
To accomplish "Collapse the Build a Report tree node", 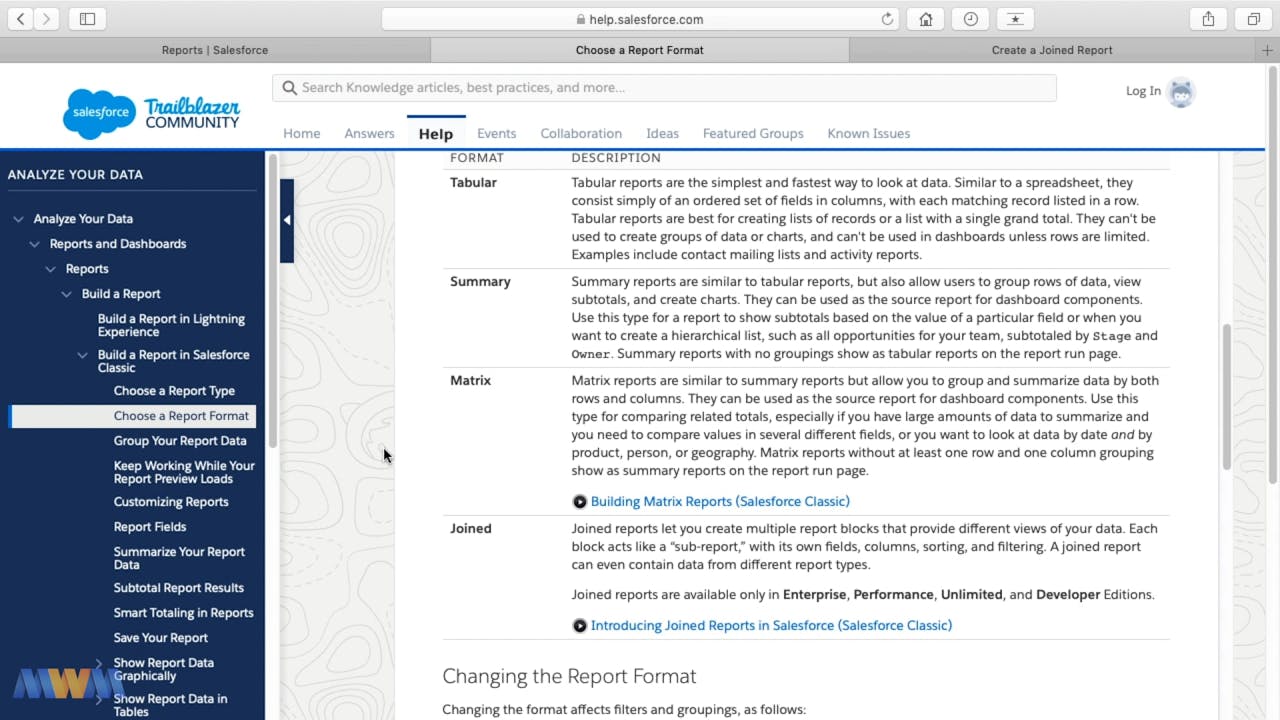I will coord(67,294).
